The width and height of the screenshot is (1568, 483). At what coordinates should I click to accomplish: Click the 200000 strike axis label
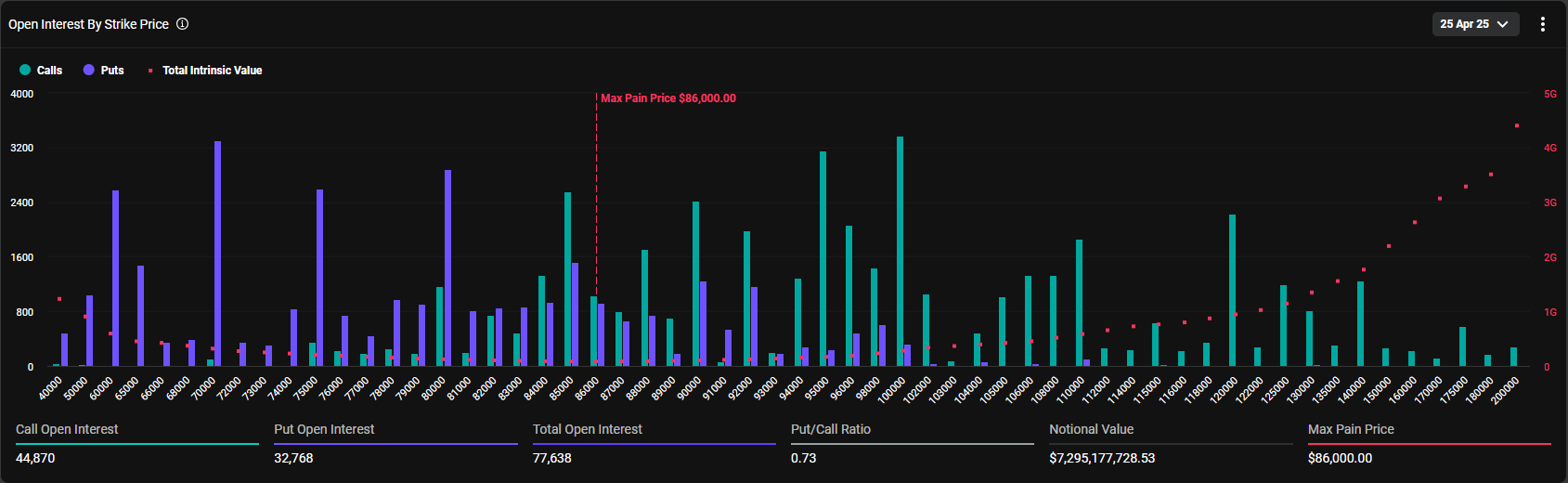coord(1505,389)
